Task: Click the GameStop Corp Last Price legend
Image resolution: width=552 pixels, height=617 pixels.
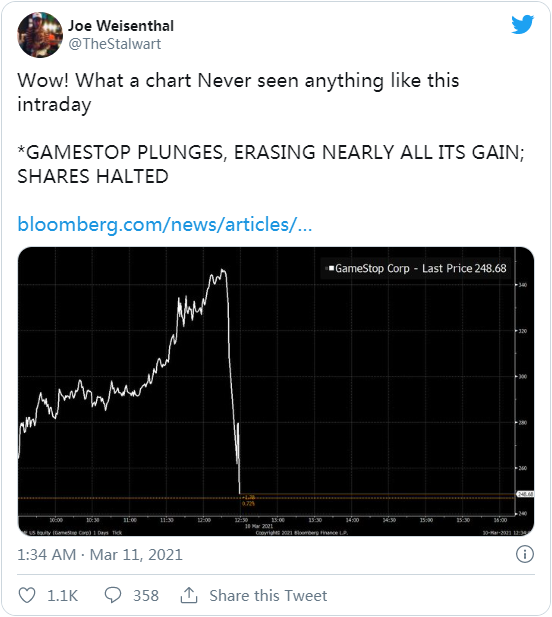Action: point(416,268)
